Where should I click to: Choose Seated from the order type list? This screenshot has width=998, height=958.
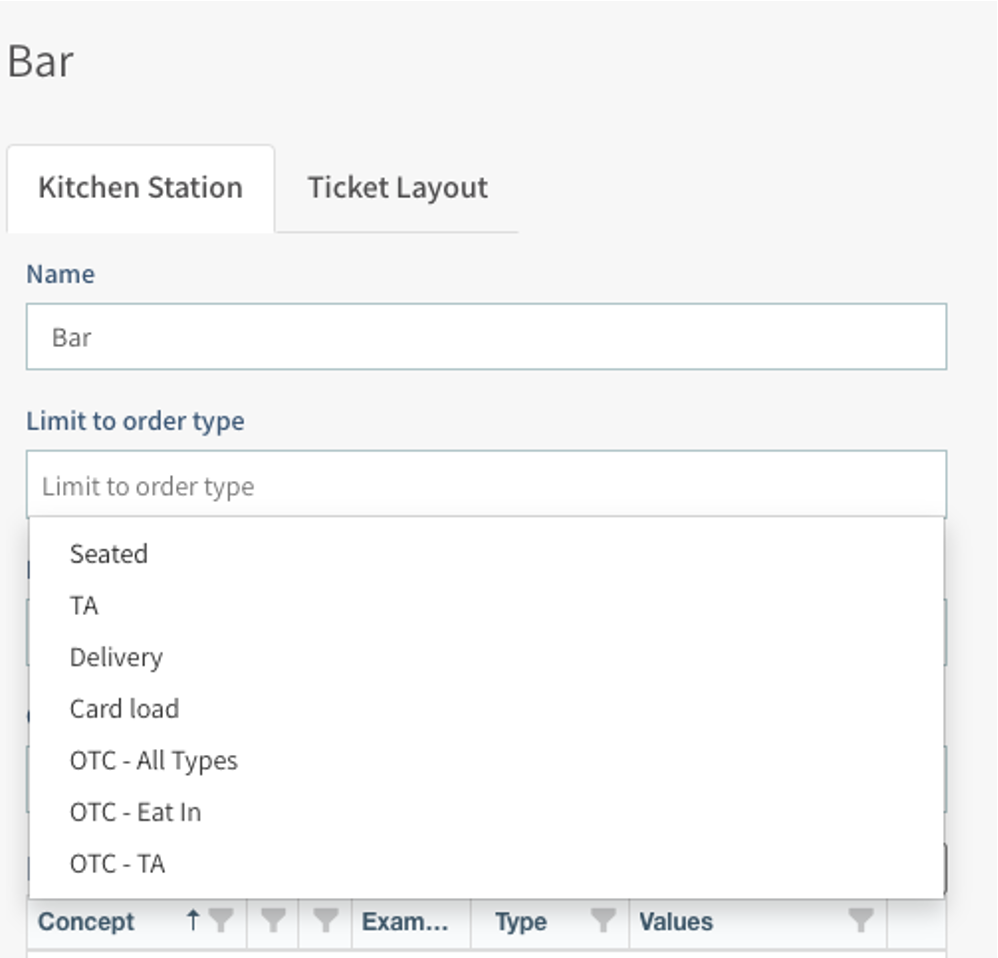(x=109, y=554)
